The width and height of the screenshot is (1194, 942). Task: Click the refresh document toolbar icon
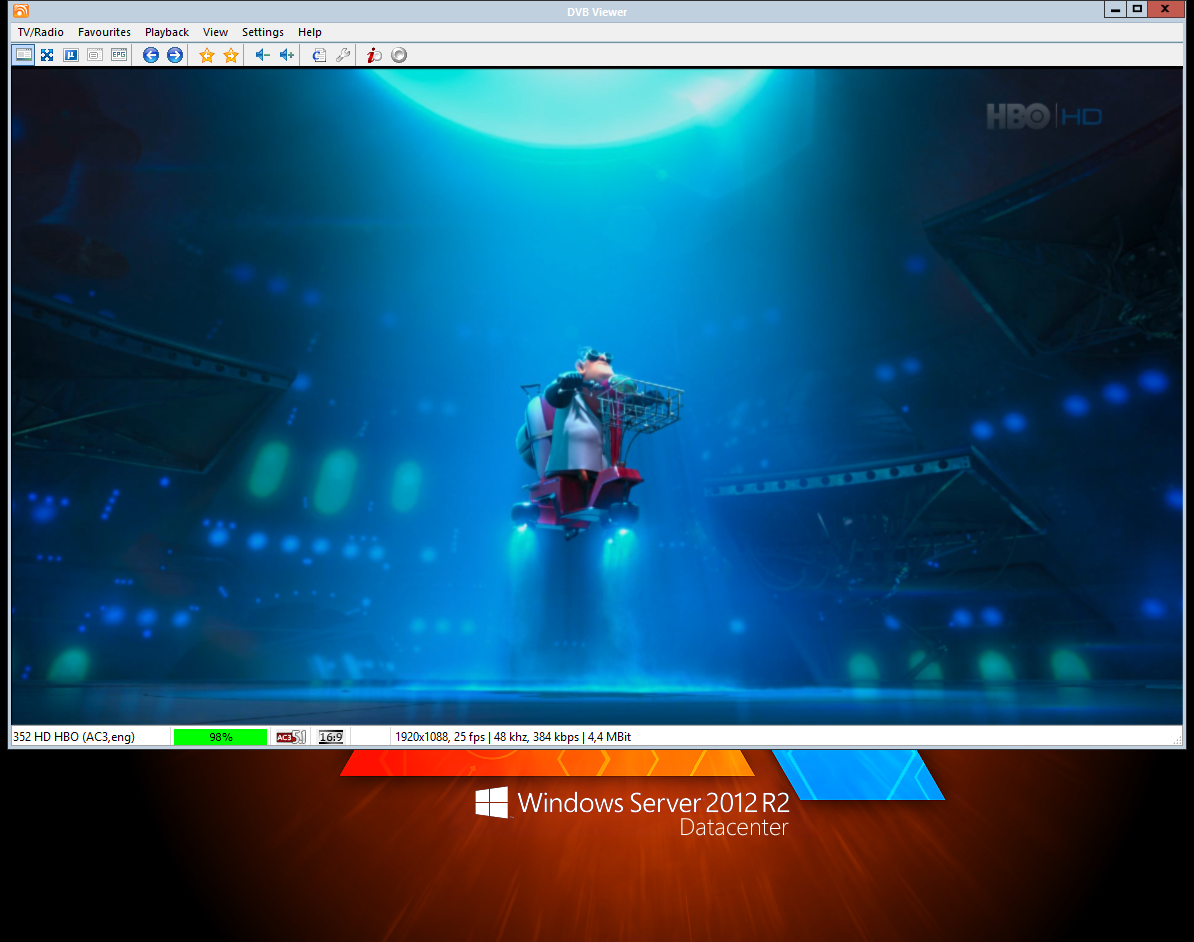point(319,55)
